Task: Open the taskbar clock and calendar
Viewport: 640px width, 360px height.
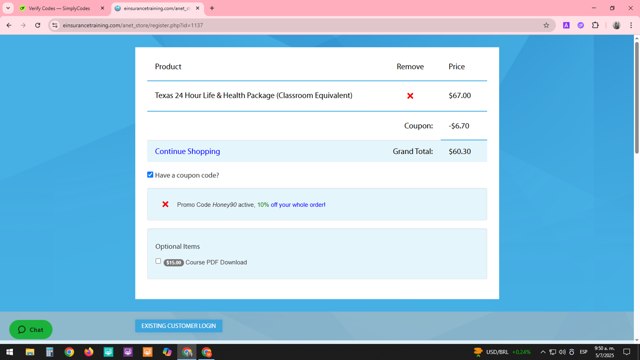Action: click(x=604, y=352)
